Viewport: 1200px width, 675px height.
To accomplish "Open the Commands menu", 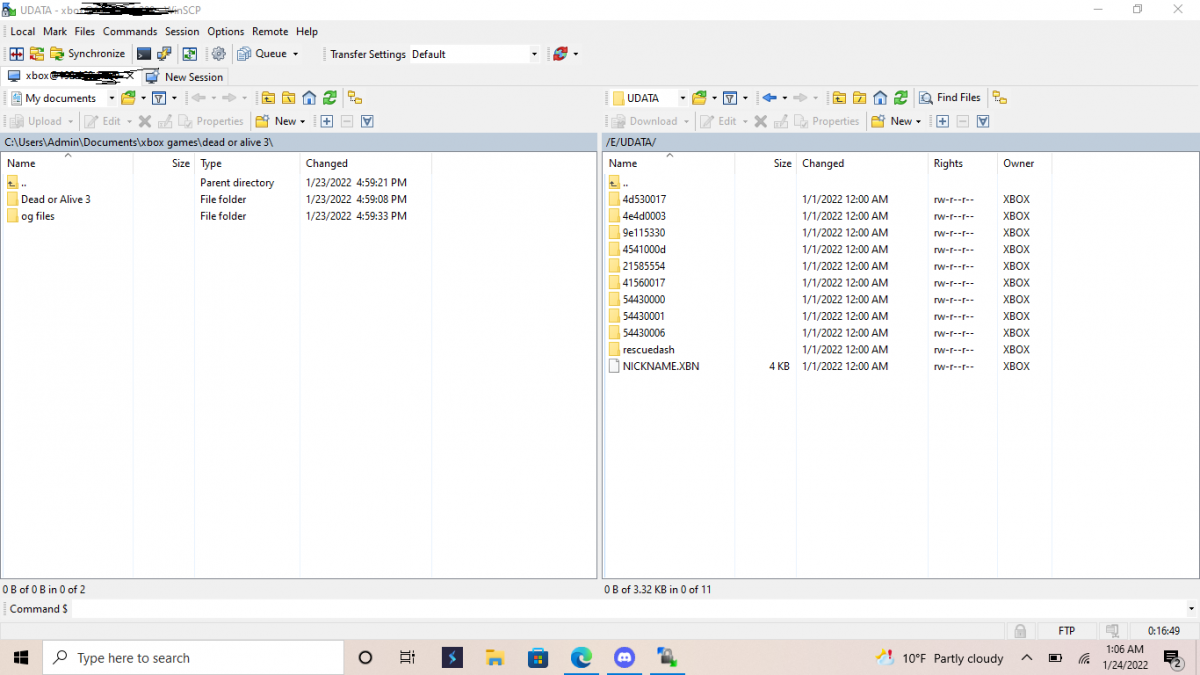I will click(x=130, y=31).
